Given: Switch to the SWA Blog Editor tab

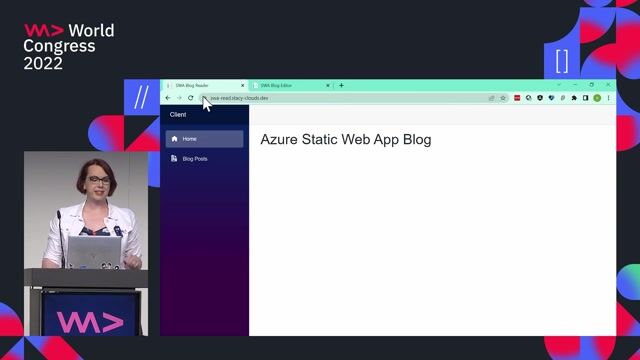Looking at the screenshot, I should (291, 85).
